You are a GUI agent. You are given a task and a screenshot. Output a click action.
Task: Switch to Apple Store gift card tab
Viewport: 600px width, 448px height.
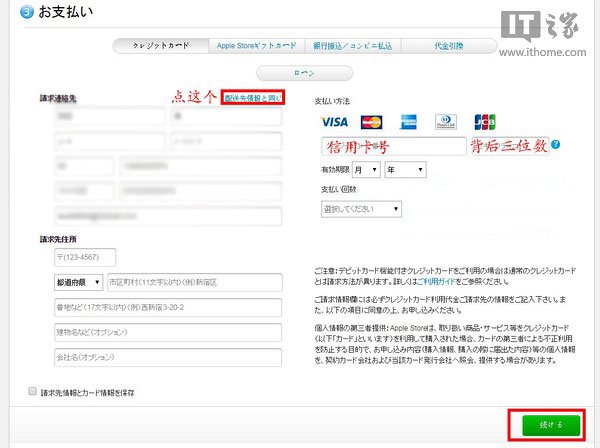click(x=257, y=46)
